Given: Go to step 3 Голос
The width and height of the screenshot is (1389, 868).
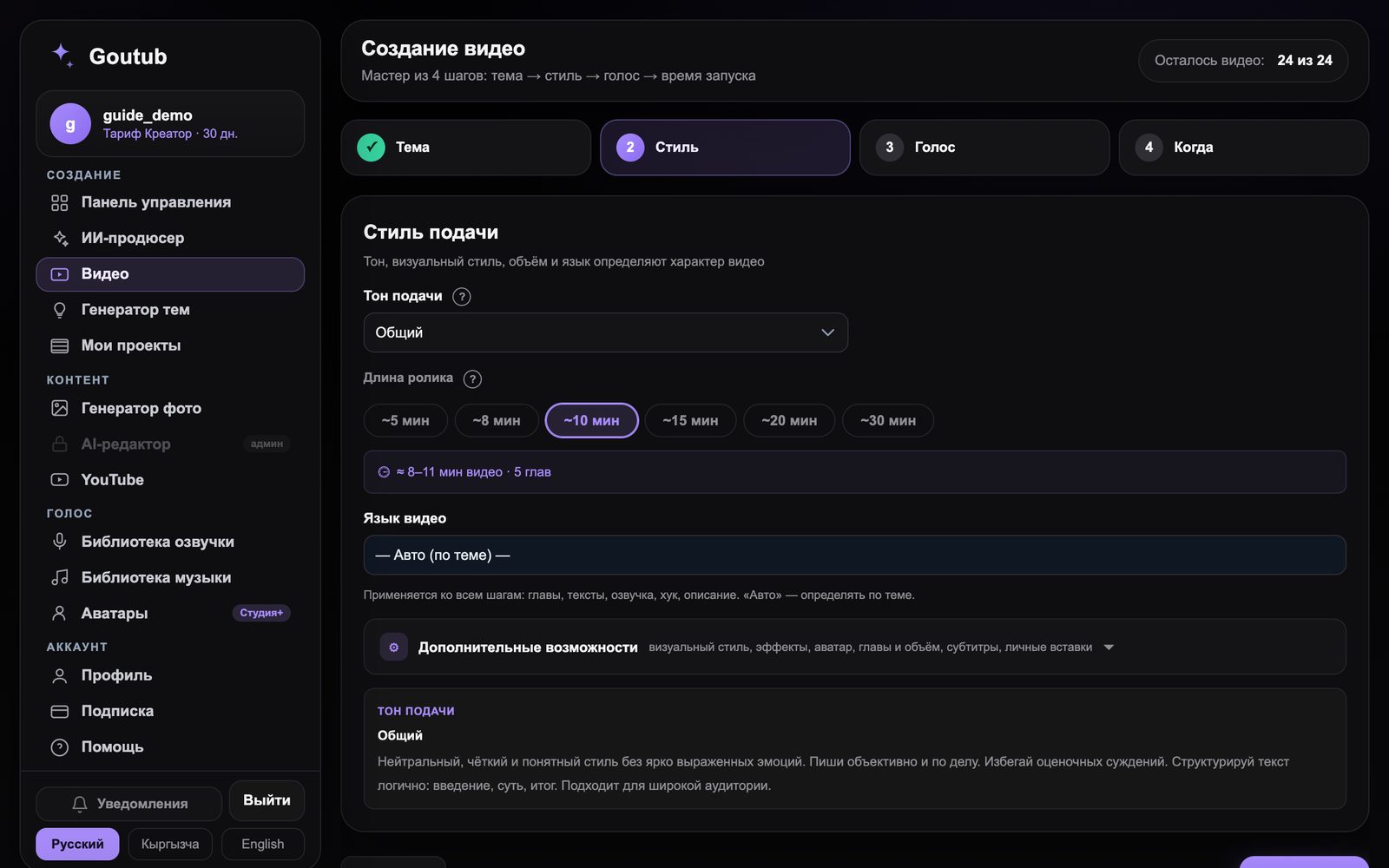Looking at the screenshot, I should pos(984,148).
